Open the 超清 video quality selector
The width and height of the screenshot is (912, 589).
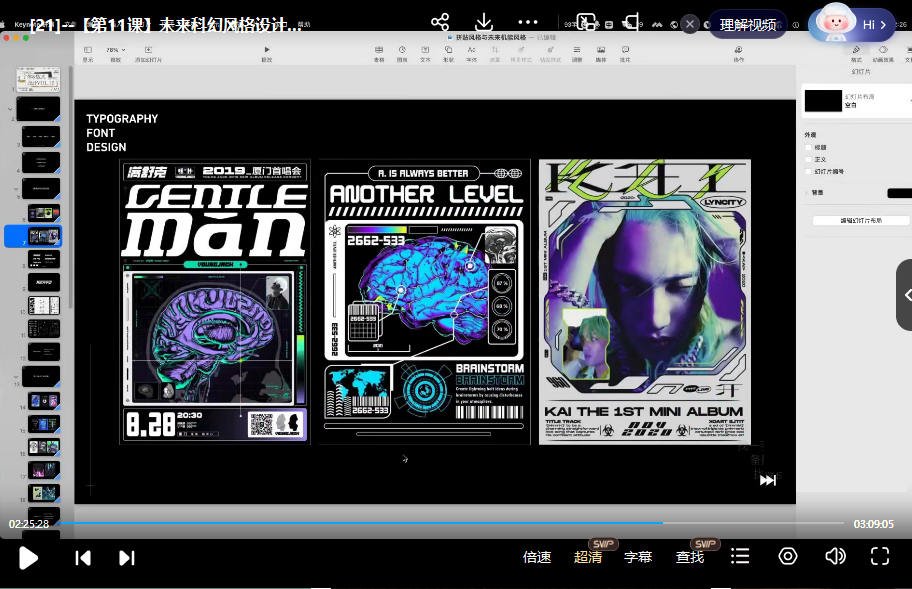(x=588, y=557)
